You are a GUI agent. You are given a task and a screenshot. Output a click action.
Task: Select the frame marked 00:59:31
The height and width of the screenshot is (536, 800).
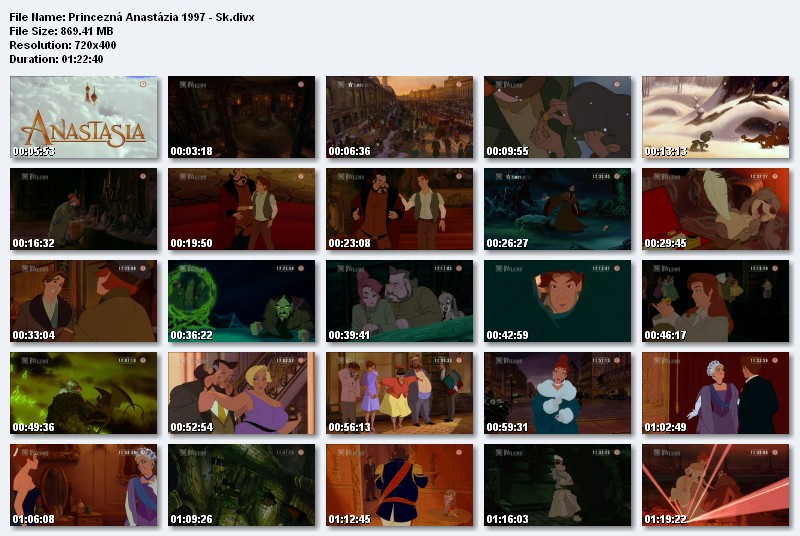(x=557, y=393)
